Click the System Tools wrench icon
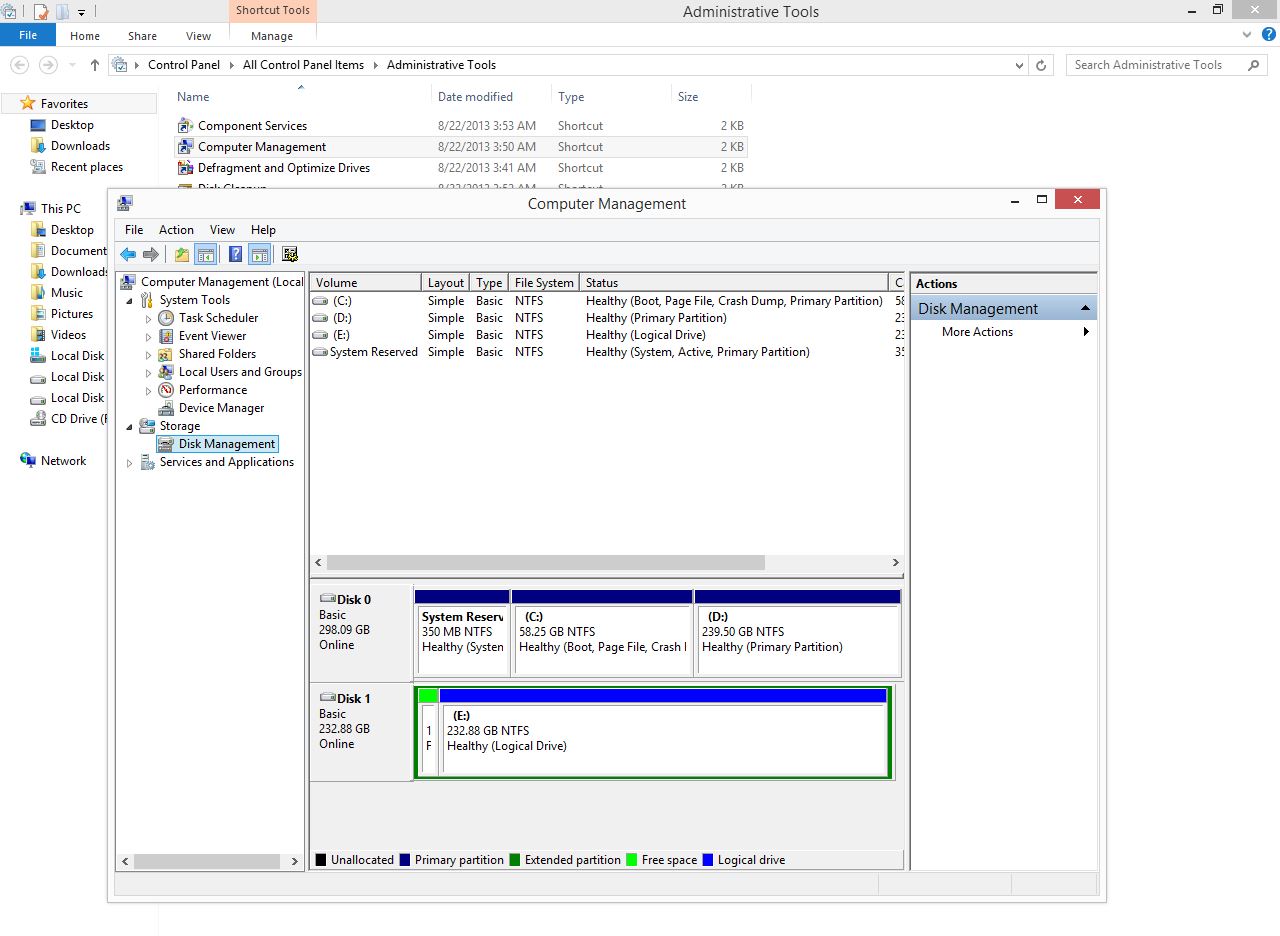The width and height of the screenshot is (1280, 936). (x=147, y=300)
